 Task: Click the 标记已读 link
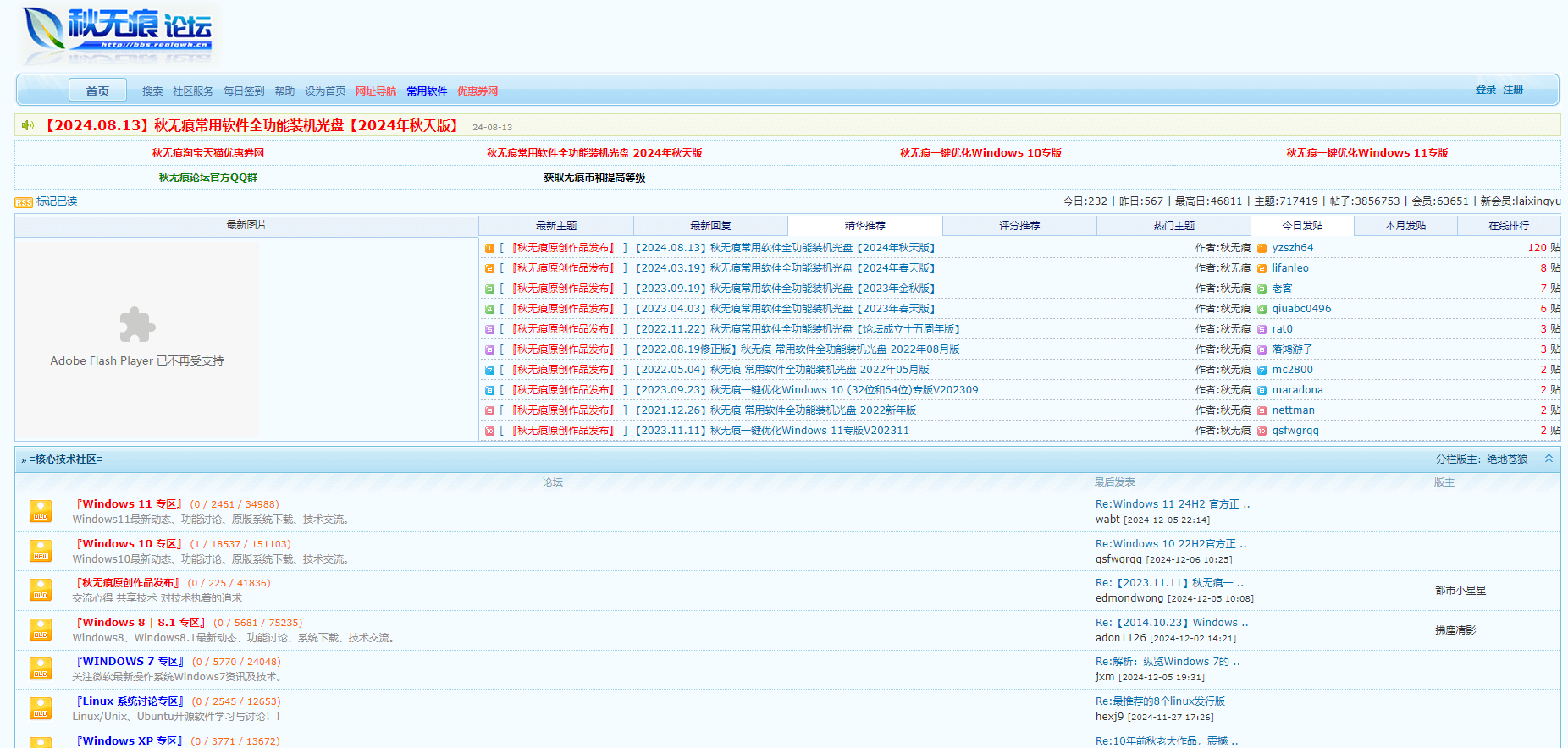coord(57,201)
